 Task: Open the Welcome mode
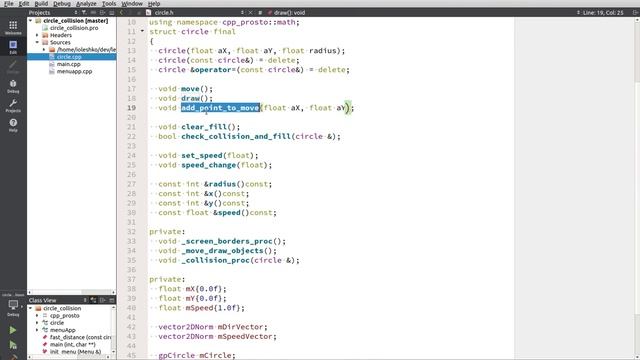click(13, 27)
